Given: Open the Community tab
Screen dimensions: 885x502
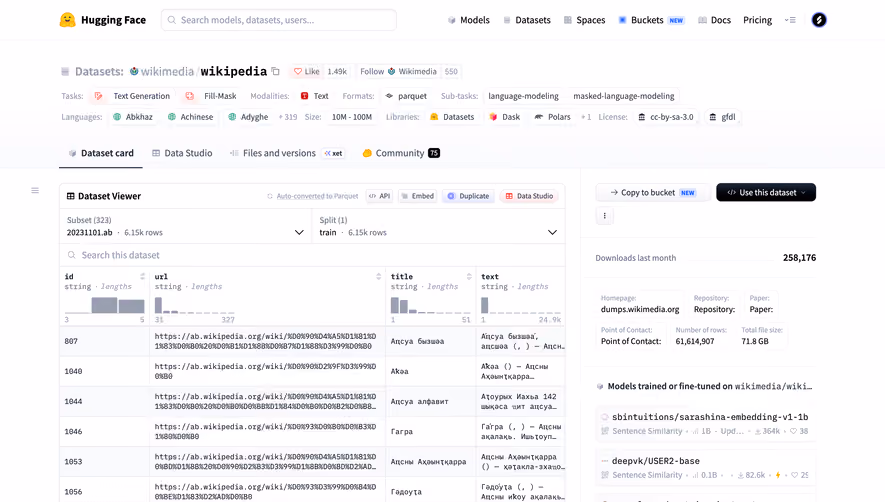Looking at the screenshot, I should tap(401, 153).
